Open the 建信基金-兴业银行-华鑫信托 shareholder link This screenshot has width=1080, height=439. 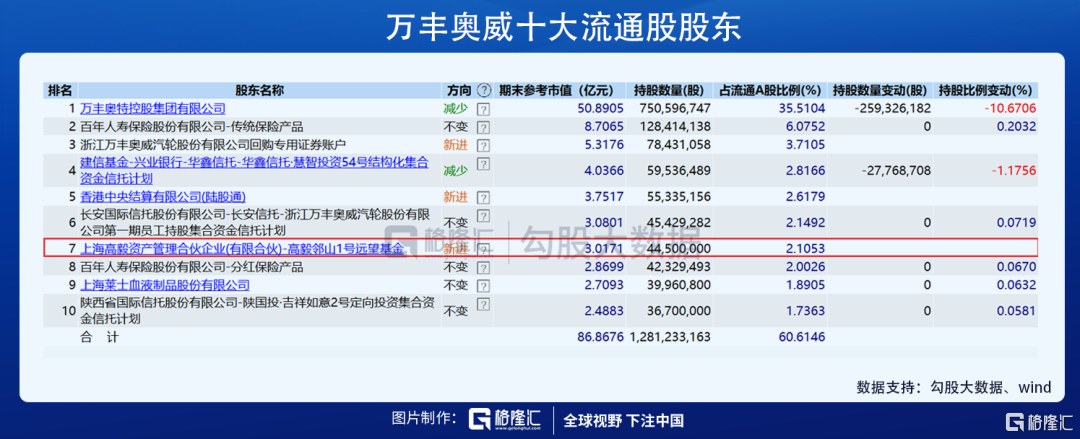[x=254, y=170]
